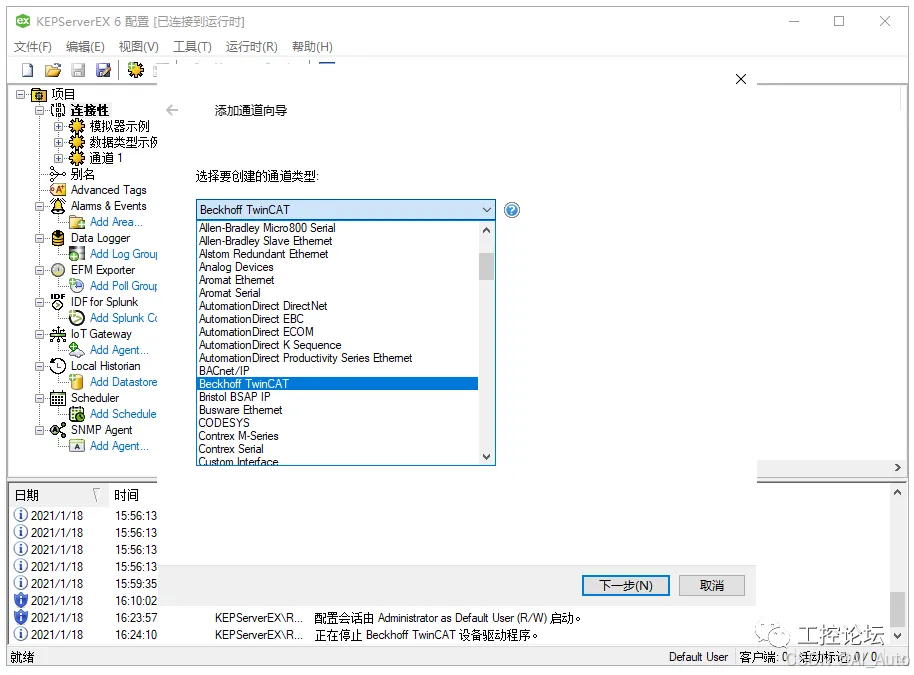Image resolution: width=914 pixels, height=675 pixels.
Task: Go back with the wizard arrow
Action: tap(172, 110)
